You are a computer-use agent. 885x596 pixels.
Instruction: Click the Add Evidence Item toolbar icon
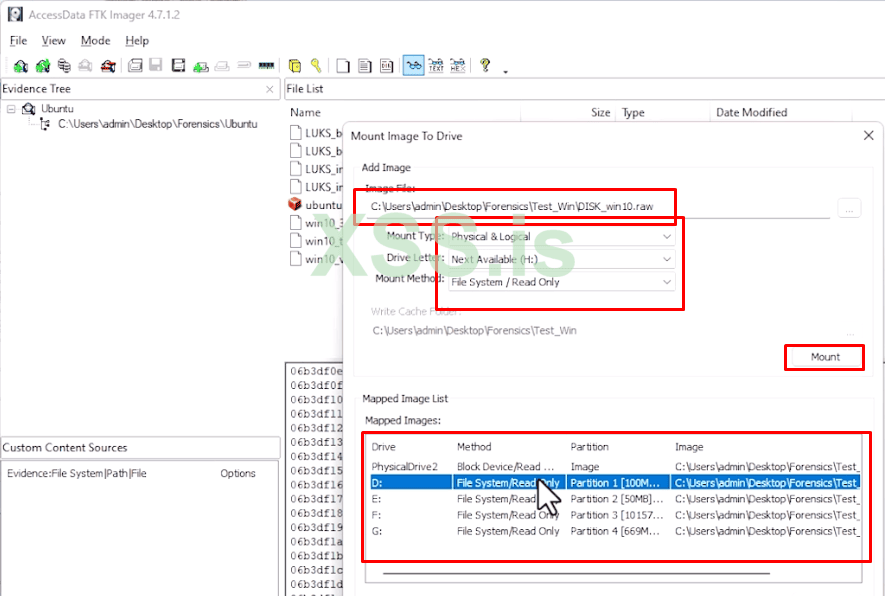click(x=20, y=66)
